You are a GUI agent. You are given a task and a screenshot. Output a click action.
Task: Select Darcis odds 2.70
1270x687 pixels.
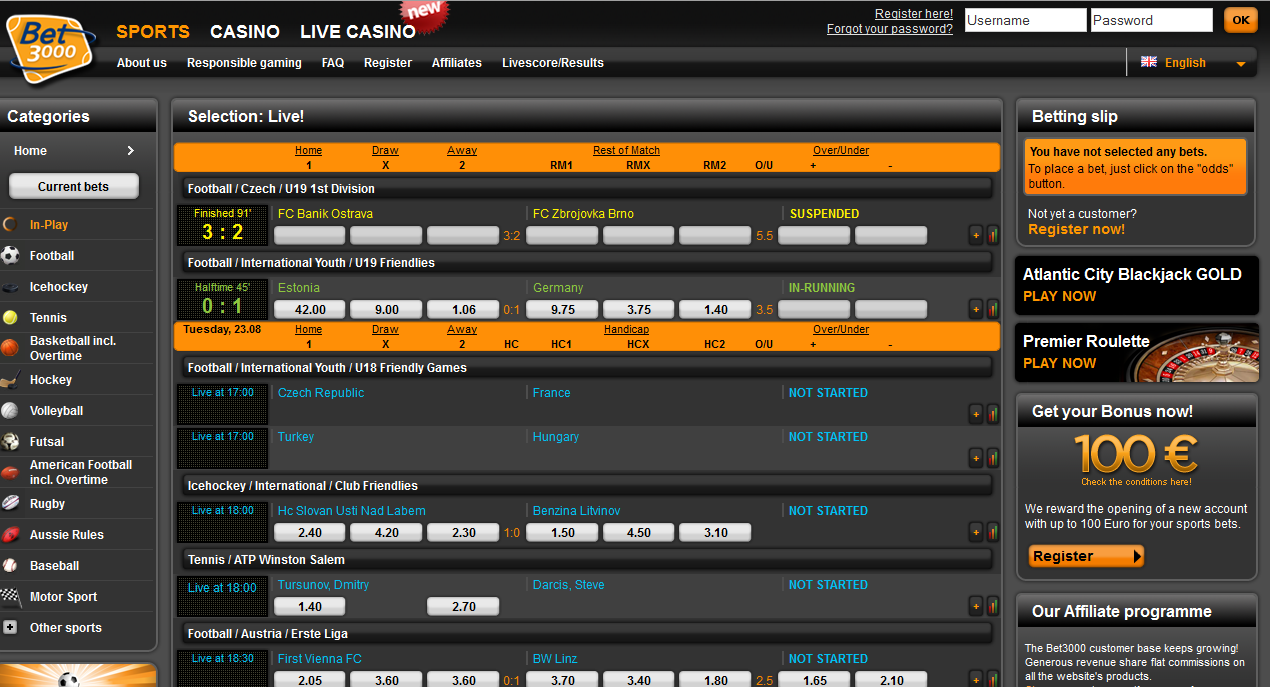tap(463, 606)
